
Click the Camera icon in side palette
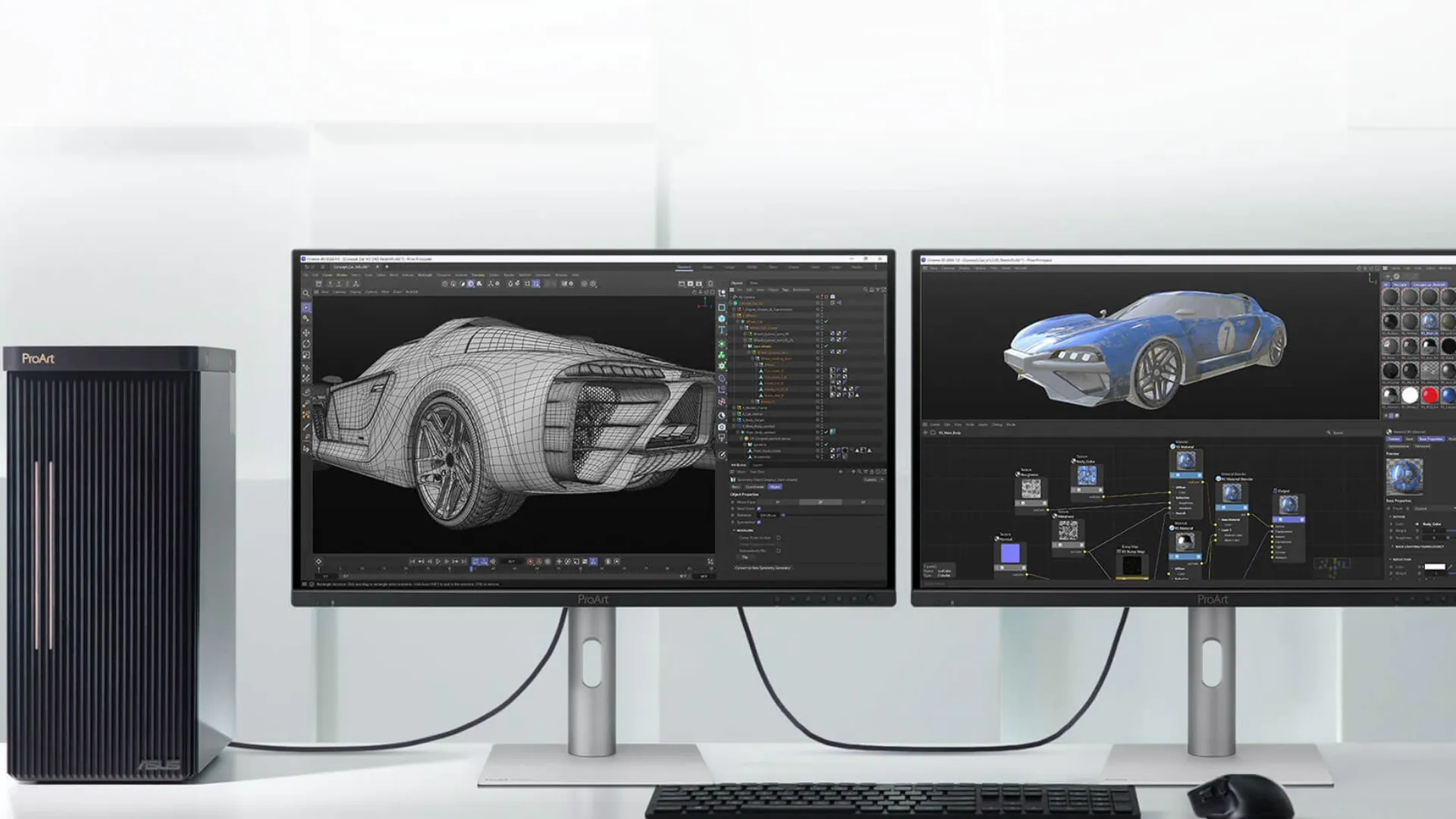[x=722, y=427]
